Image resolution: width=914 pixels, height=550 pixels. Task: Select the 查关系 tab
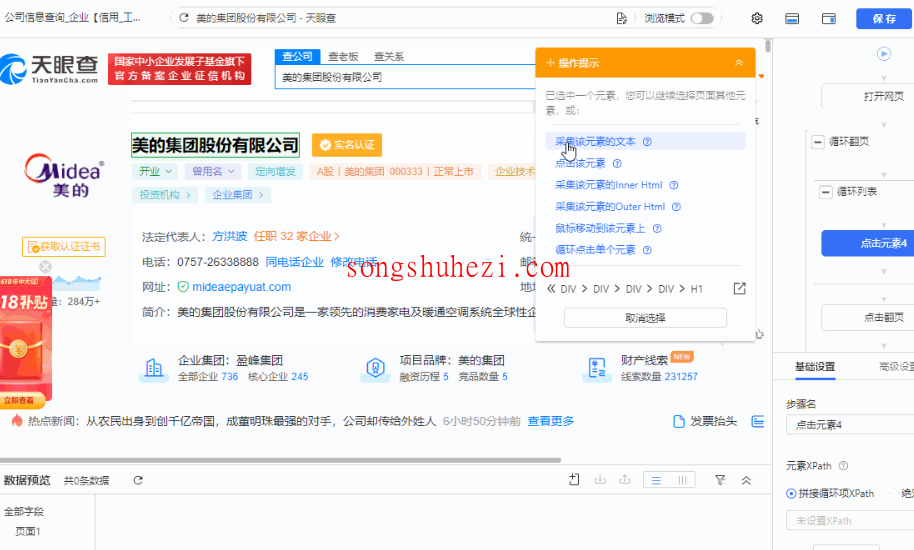pos(389,57)
